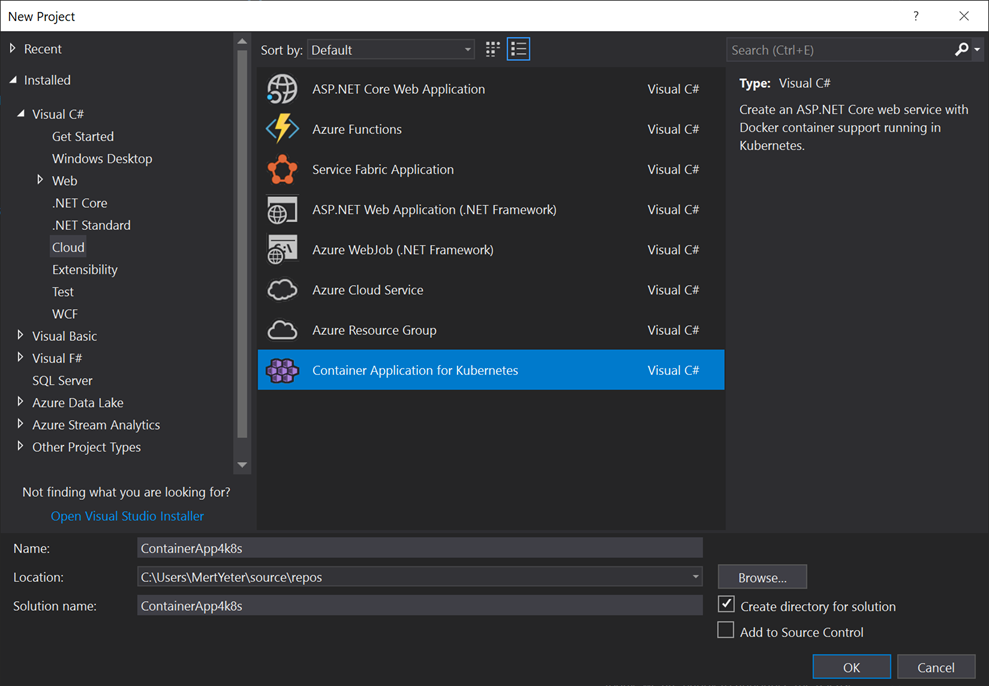
Task: Click the Search (Ctrl+E) box
Action: (839, 50)
